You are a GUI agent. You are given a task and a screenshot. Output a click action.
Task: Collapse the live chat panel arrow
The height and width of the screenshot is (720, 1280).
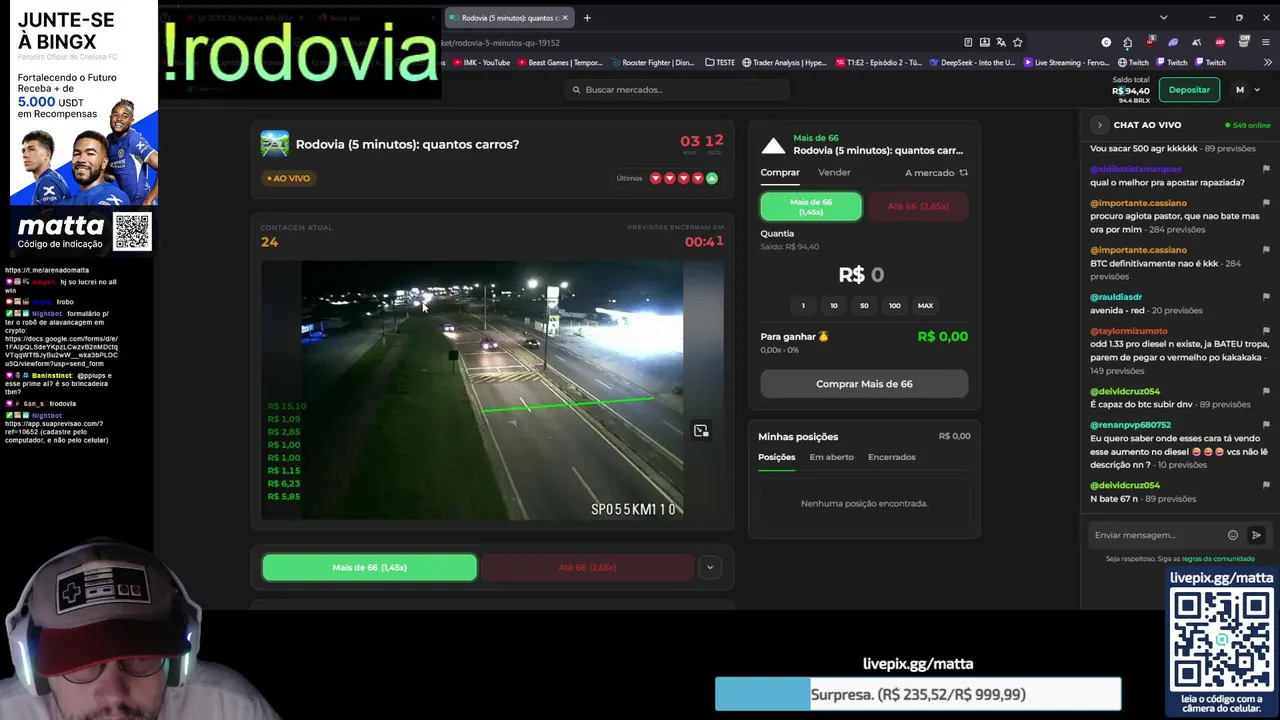(x=1099, y=125)
